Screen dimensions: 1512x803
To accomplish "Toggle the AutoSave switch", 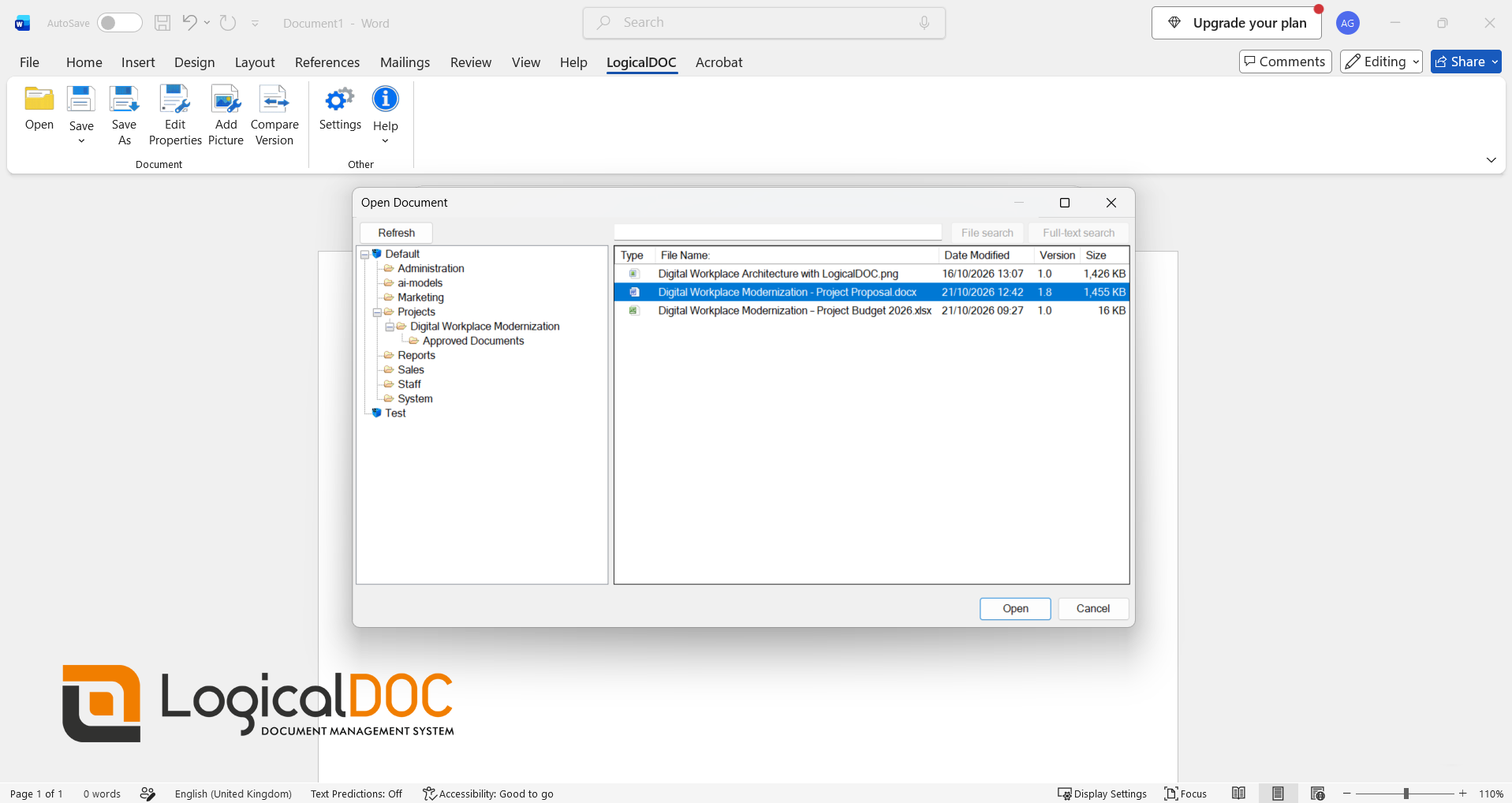I will pyautogui.click(x=119, y=23).
